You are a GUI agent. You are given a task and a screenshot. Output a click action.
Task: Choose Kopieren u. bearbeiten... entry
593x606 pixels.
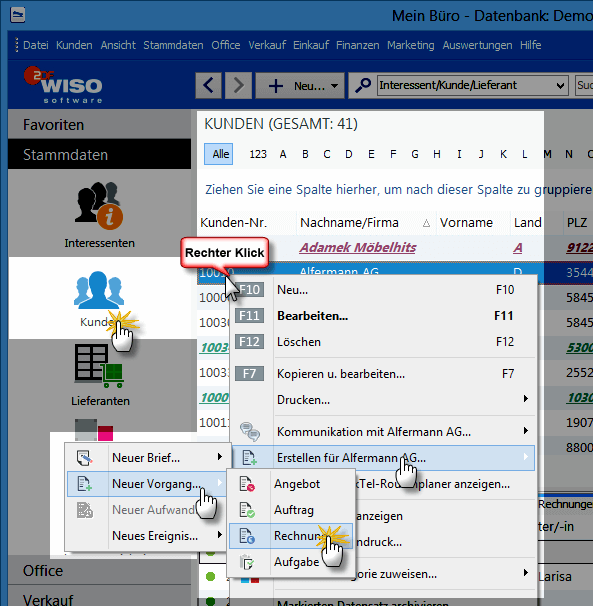383,374
